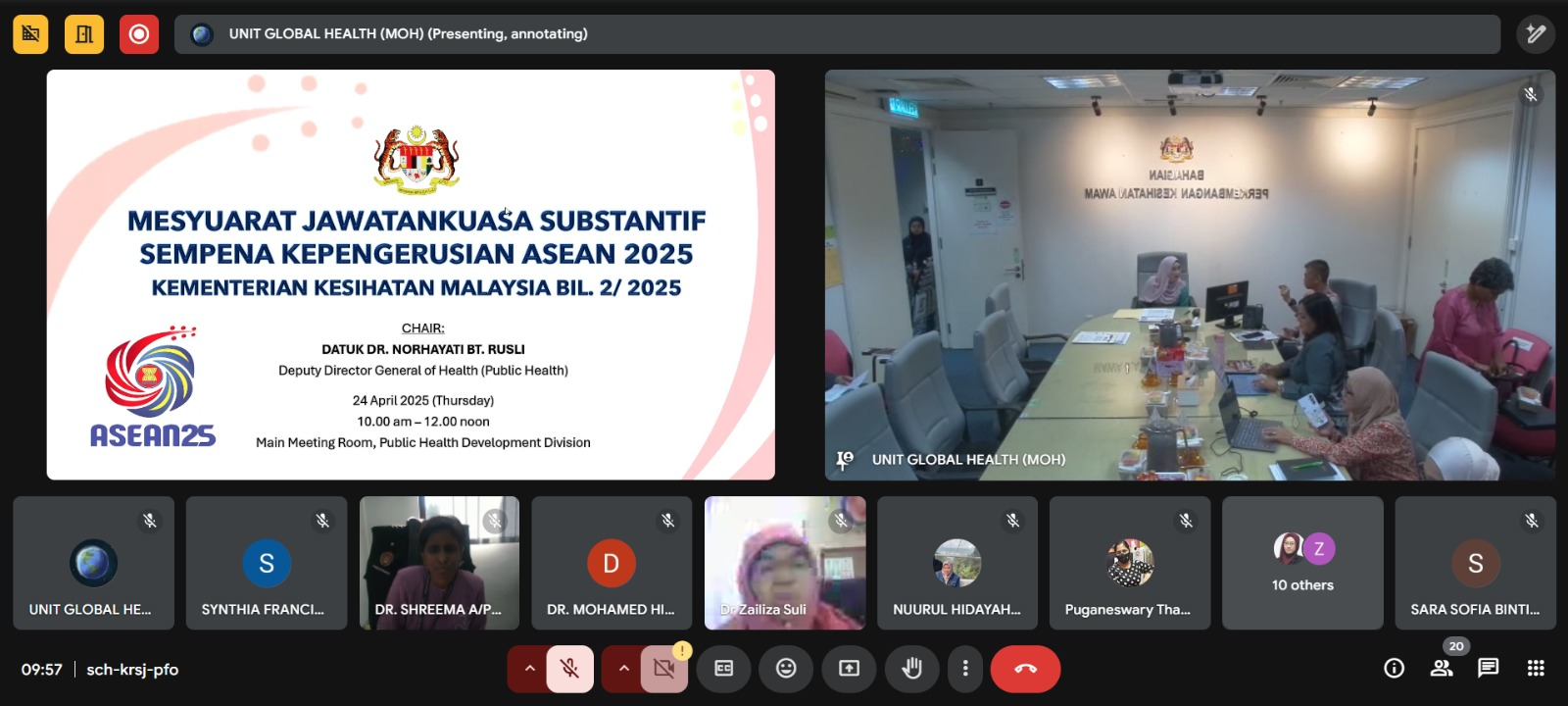
Task: Click the slide title MESYUARAT JAWATANKUASA SUBSTANTIF
Action: tap(416, 221)
